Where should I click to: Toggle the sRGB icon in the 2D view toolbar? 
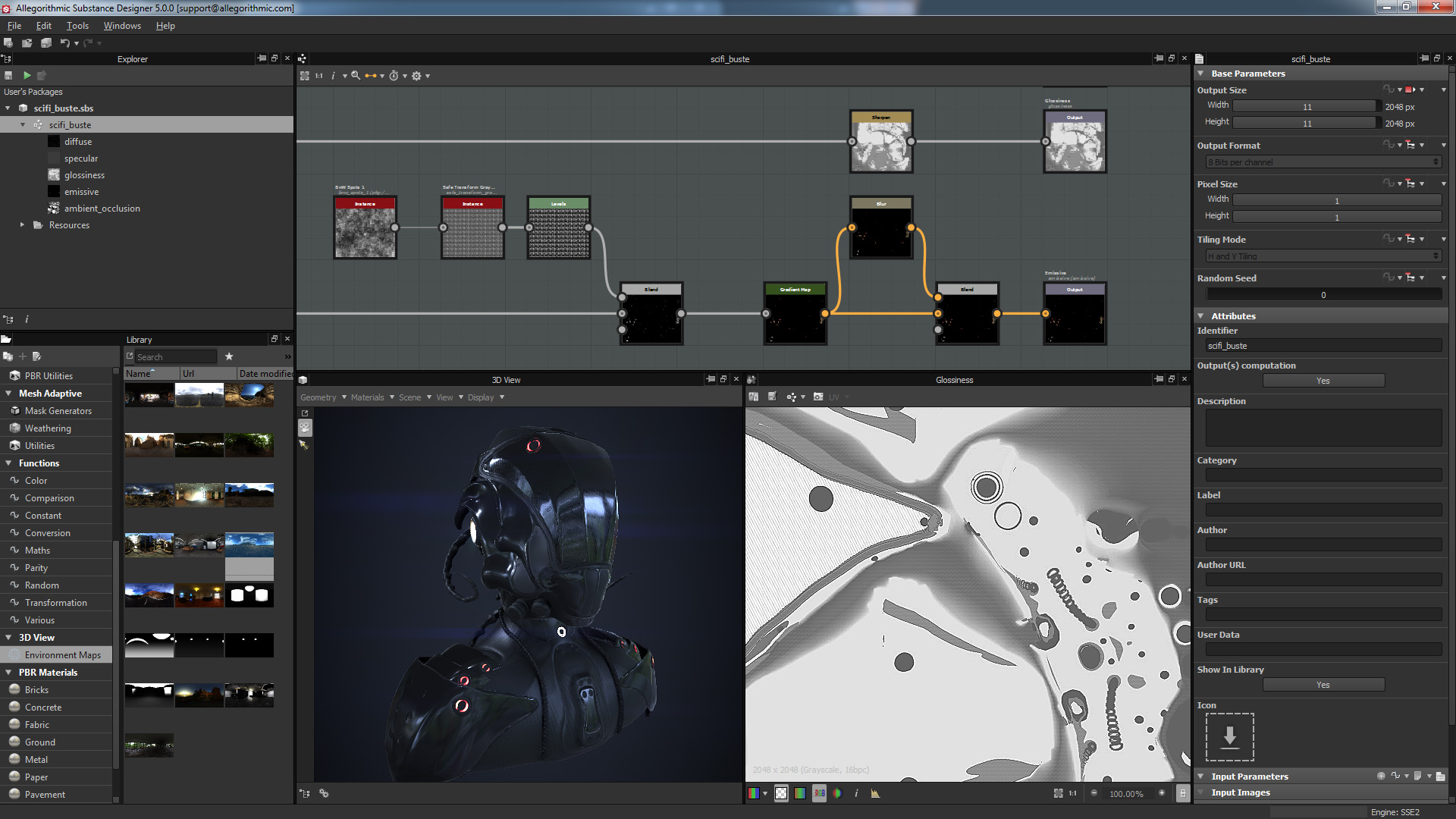(819, 793)
